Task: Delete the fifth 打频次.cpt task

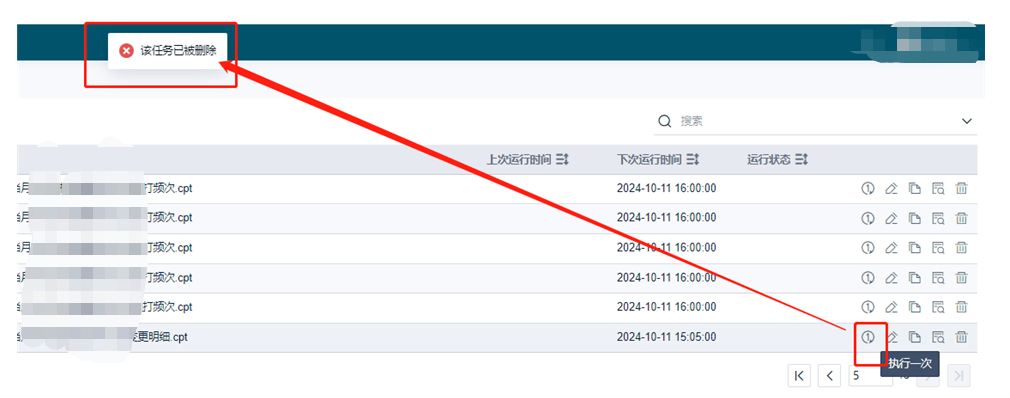Action: [961, 307]
